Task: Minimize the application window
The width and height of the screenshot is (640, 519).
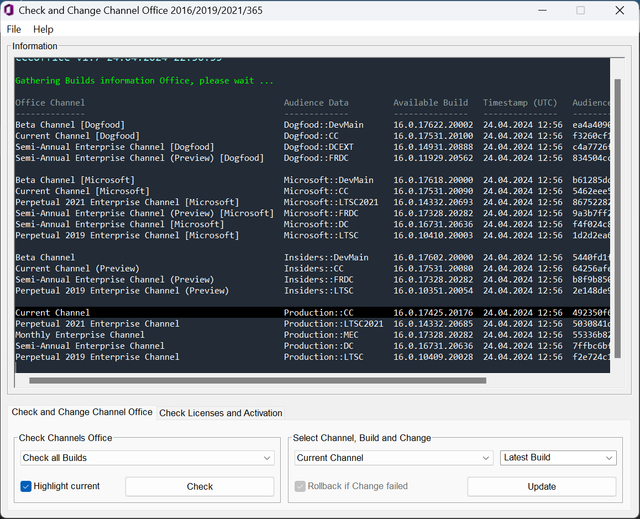Action: [x=542, y=10]
